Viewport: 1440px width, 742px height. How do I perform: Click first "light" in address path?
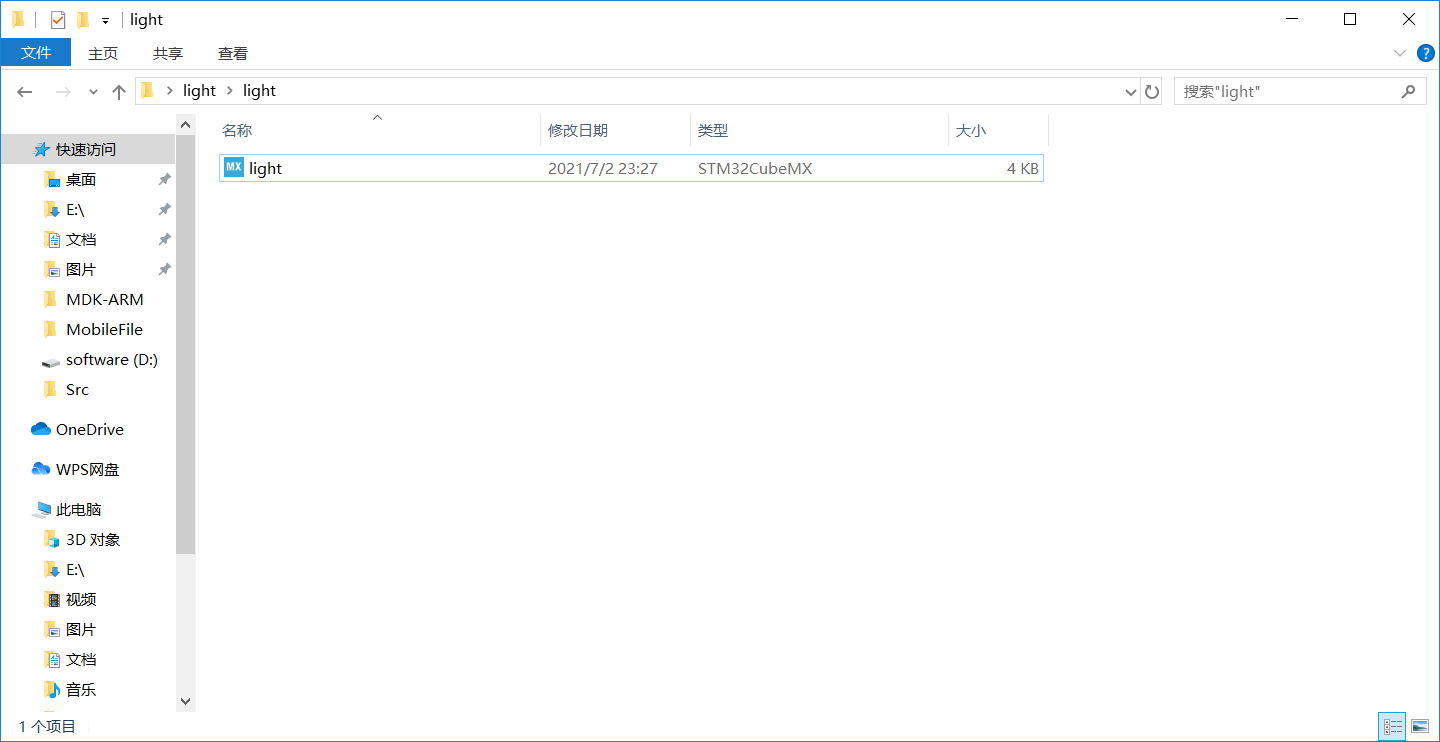199,91
